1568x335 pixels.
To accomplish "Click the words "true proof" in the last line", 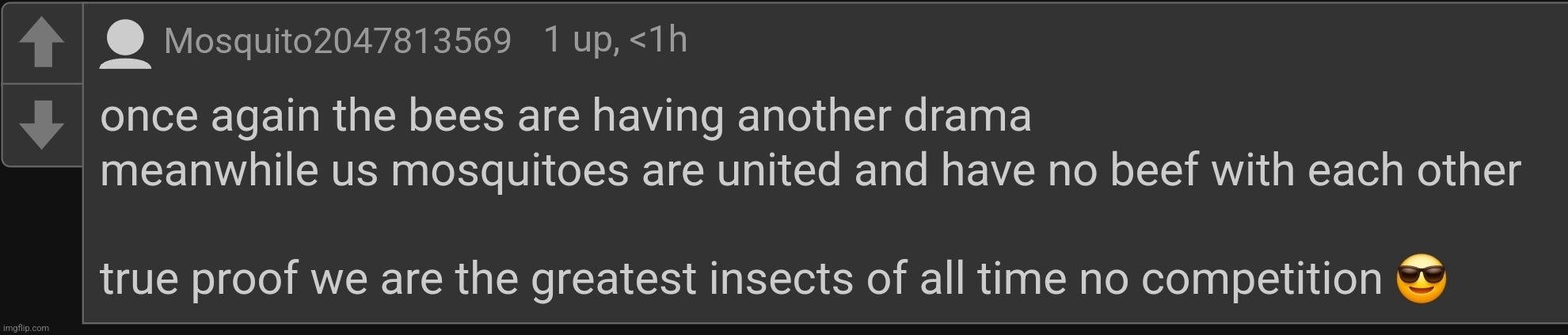I will pyautogui.click(x=199, y=279).
